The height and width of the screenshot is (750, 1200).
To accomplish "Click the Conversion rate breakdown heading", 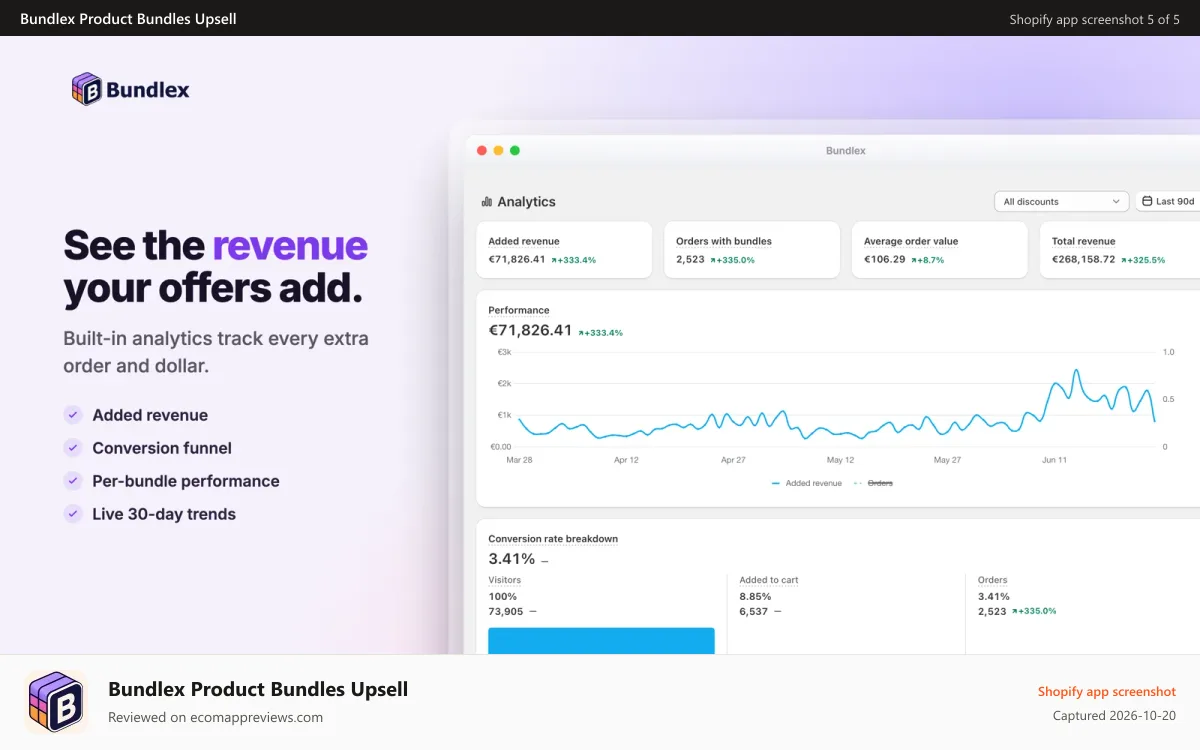I will pyautogui.click(x=553, y=539).
